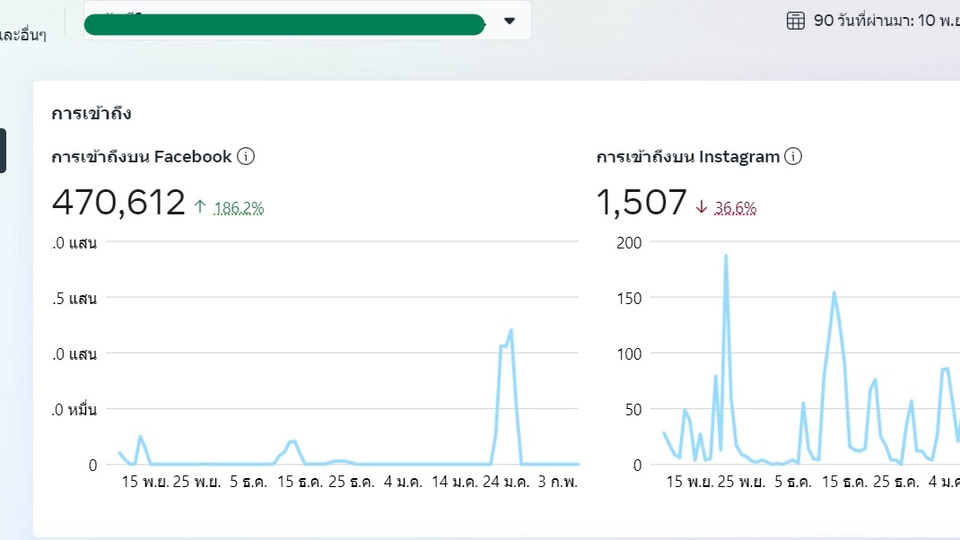The image size is (960, 540).
Task: Select the Facebook reach total 470,612
Action: pyautogui.click(x=118, y=203)
